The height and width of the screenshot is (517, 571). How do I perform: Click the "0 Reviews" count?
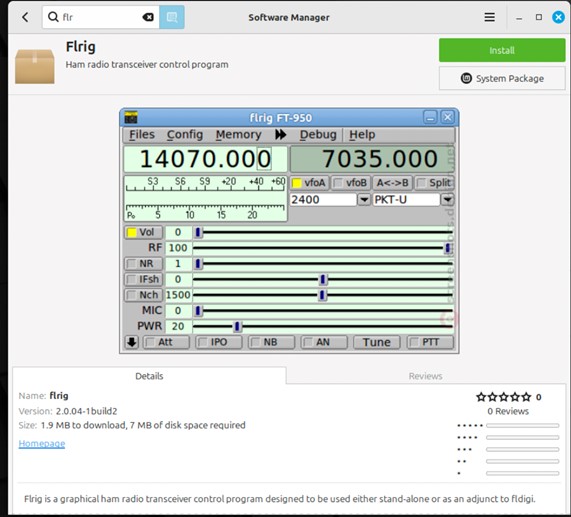point(508,411)
